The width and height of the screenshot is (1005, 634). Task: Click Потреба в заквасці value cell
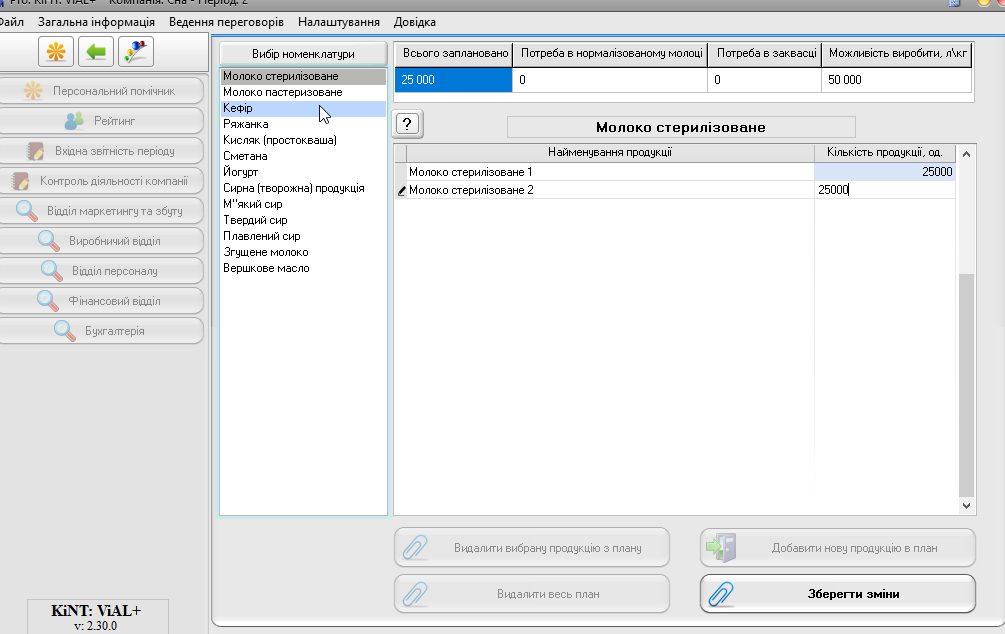[765, 80]
